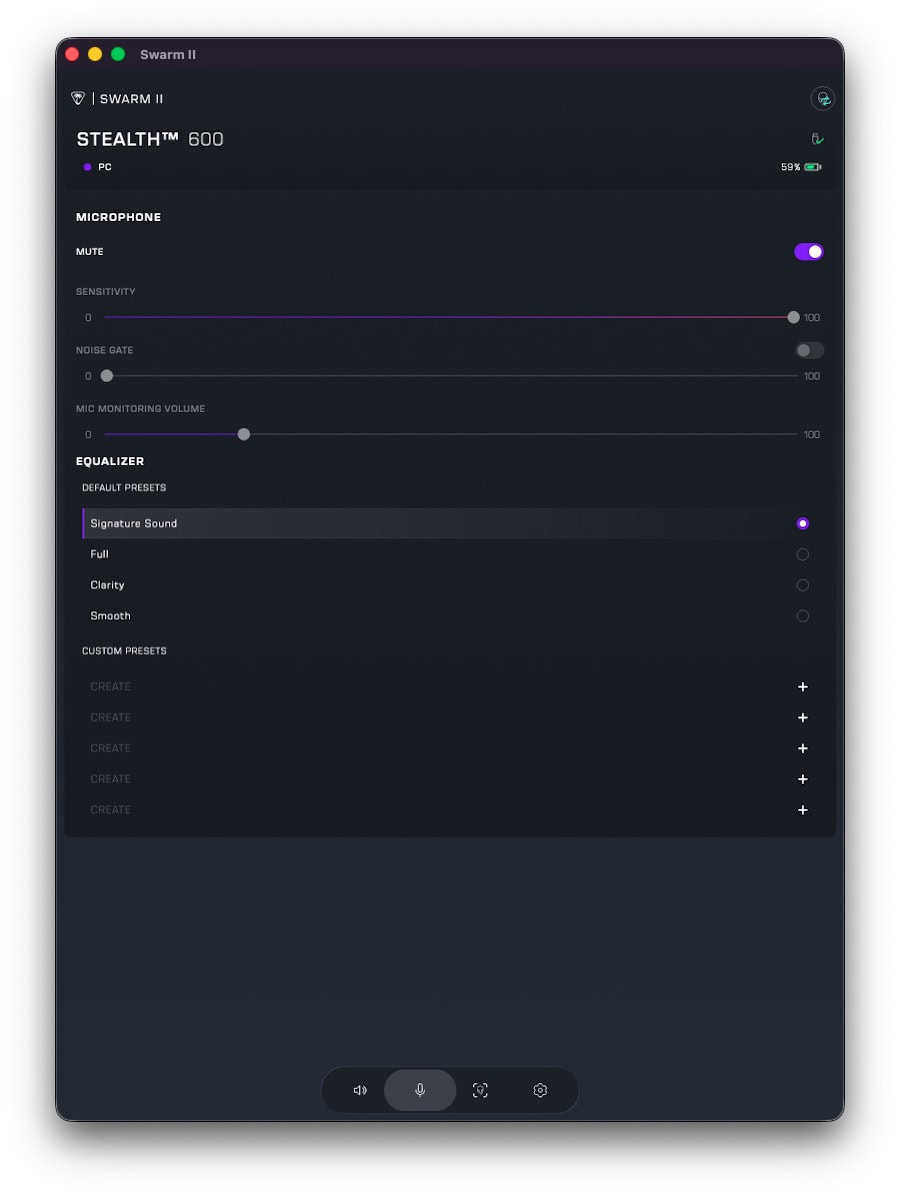Select the Clarity preset radio button
The height and width of the screenshot is (1195, 900).
(x=802, y=585)
